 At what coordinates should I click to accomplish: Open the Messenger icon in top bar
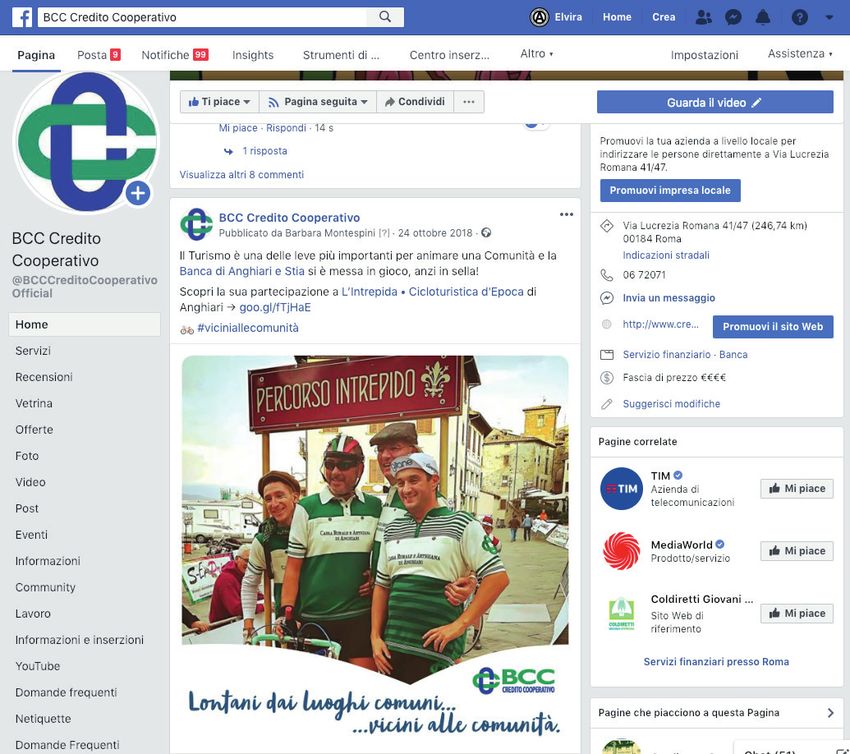[x=733, y=17]
